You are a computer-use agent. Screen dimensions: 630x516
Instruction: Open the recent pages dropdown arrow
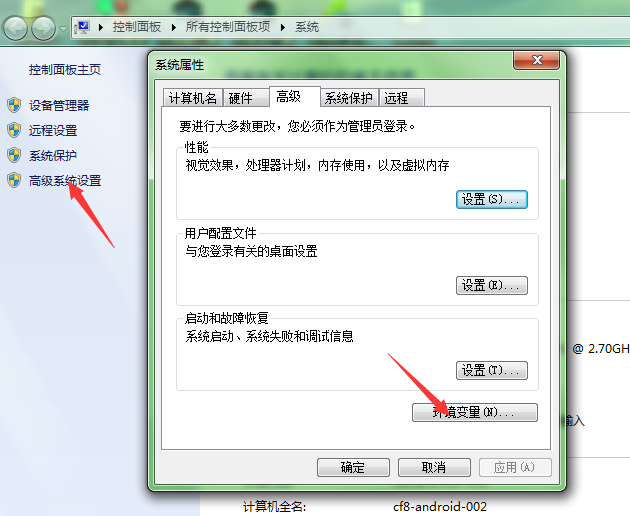pyautogui.click(x=63, y=29)
